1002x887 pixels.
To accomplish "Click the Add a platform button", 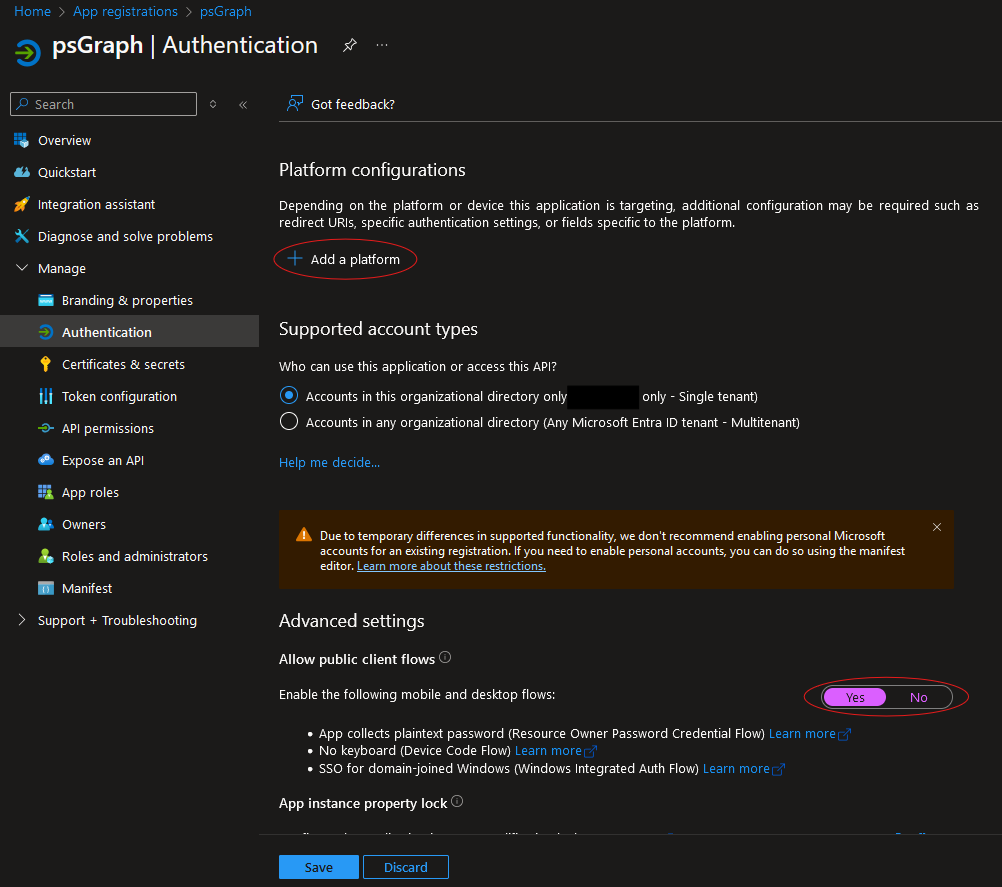I will (345, 259).
